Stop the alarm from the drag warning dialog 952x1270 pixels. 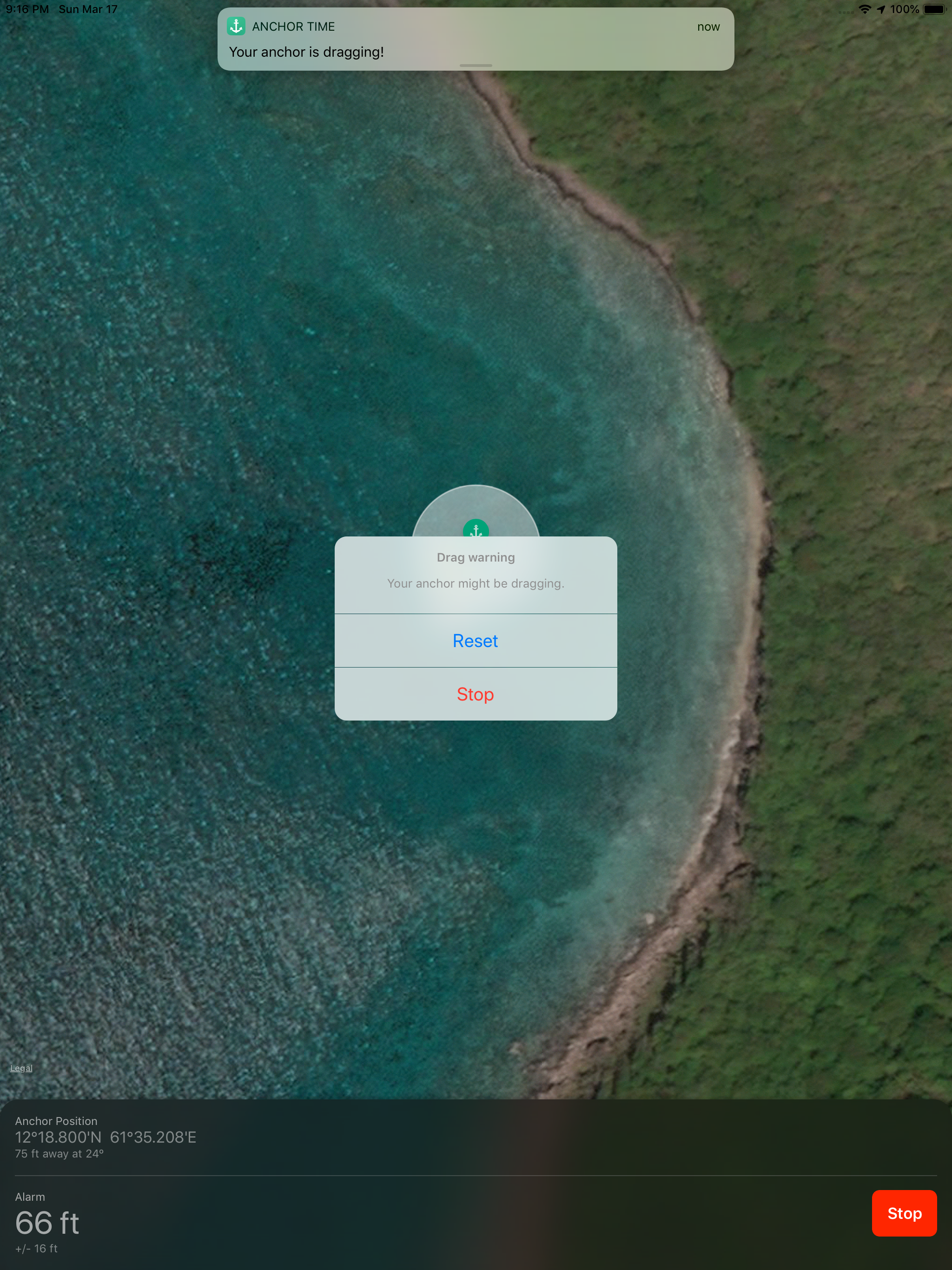click(x=475, y=694)
